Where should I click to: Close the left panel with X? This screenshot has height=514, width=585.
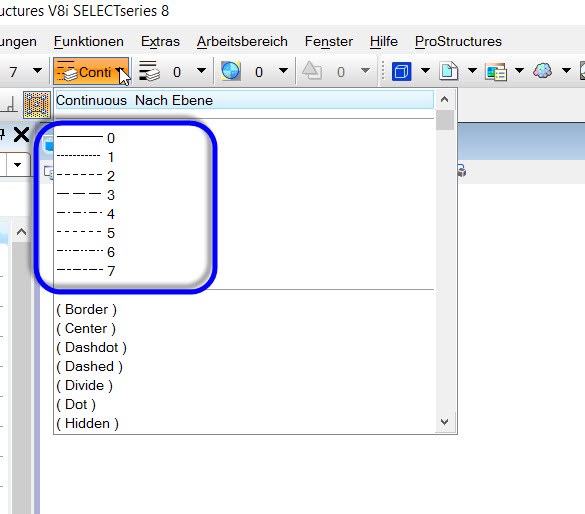pyautogui.click(x=21, y=135)
